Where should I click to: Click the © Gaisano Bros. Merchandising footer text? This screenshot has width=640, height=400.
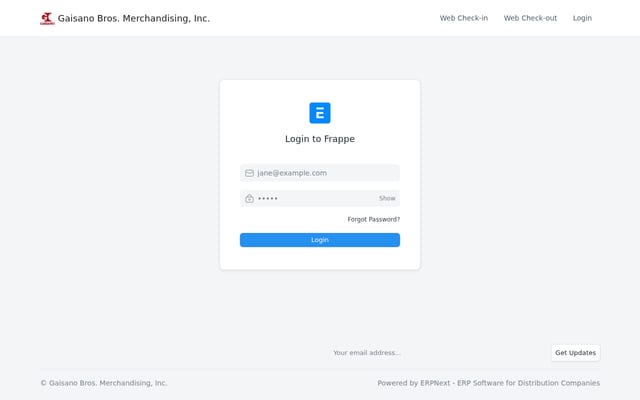coord(104,383)
